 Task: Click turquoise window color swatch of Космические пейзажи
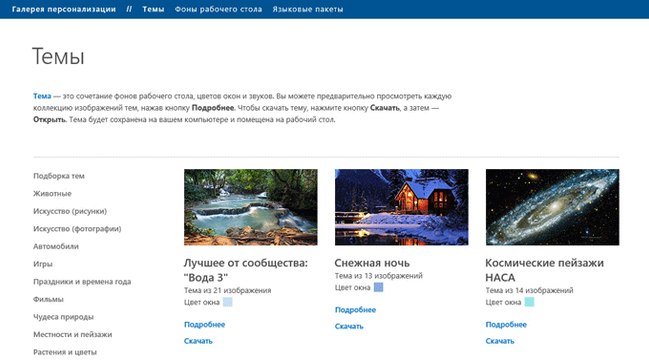[x=529, y=302]
